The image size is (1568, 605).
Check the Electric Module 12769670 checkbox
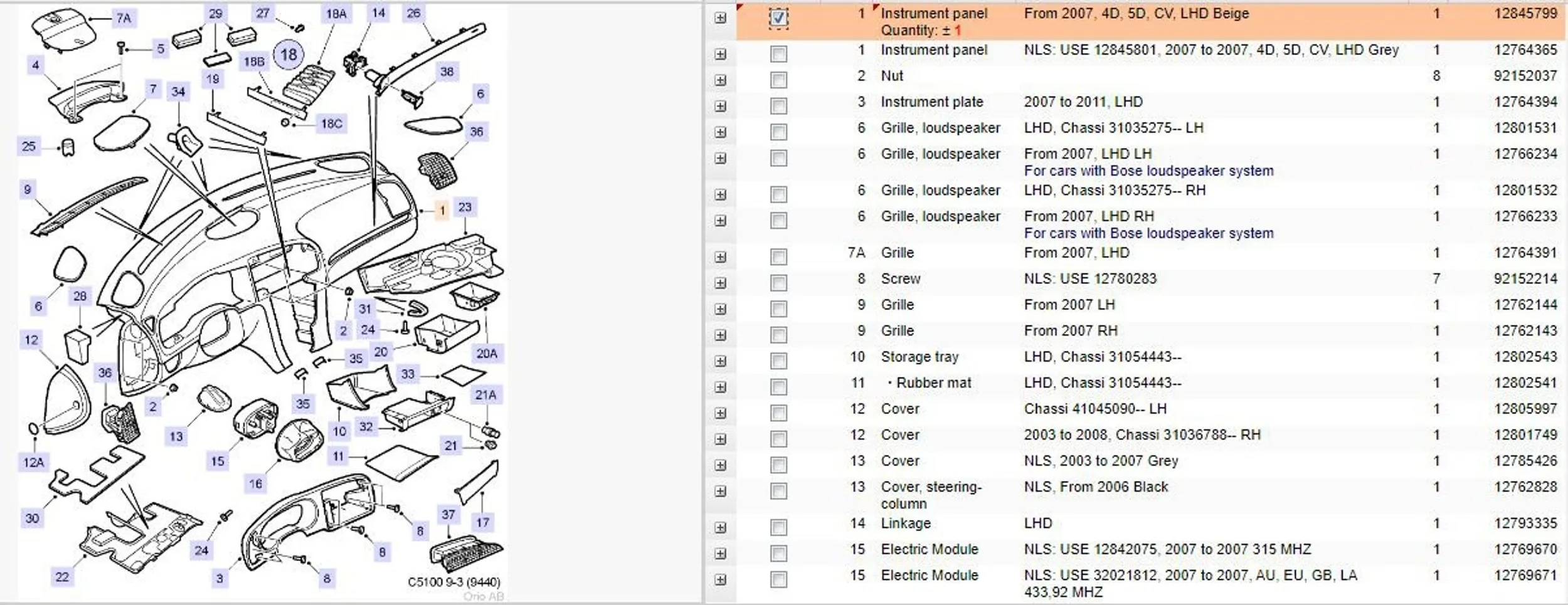click(778, 554)
